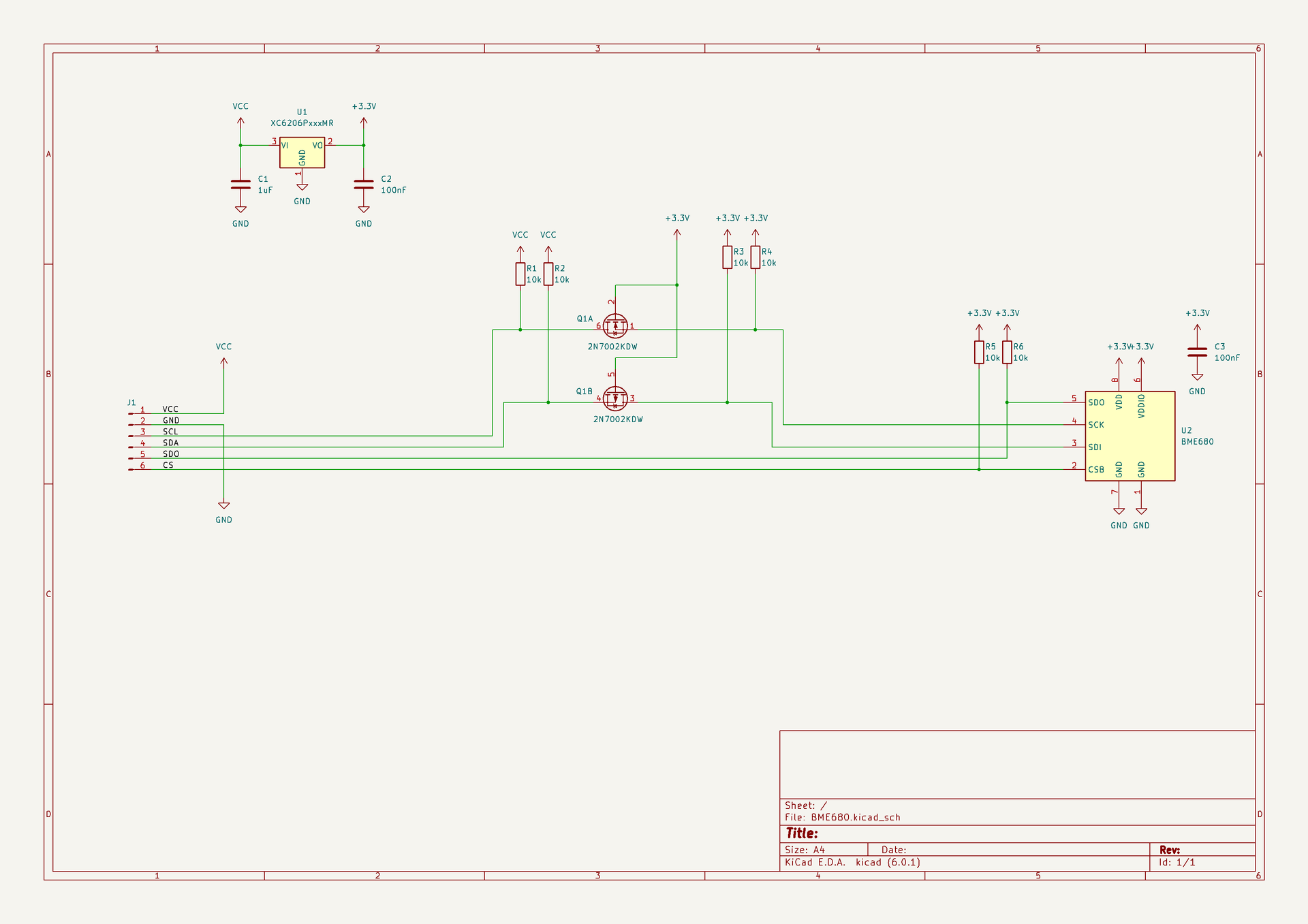The width and height of the screenshot is (1308, 924).
Task: Click the VCC power symbol above J1
Action: tap(223, 360)
